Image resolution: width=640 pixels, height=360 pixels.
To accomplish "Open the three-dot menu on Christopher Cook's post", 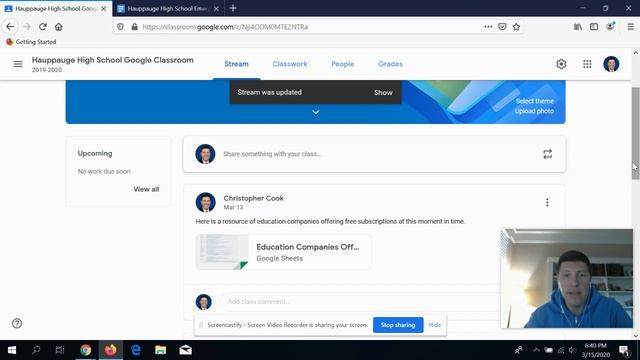I will click(x=547, y=202).
